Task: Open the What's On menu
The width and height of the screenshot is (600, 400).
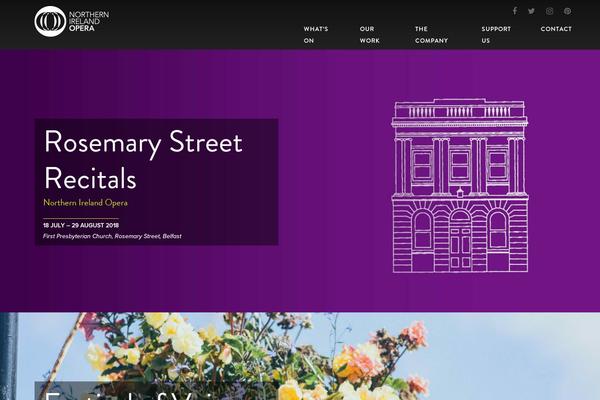Action: pyautogui.click(x=316, y=34)
